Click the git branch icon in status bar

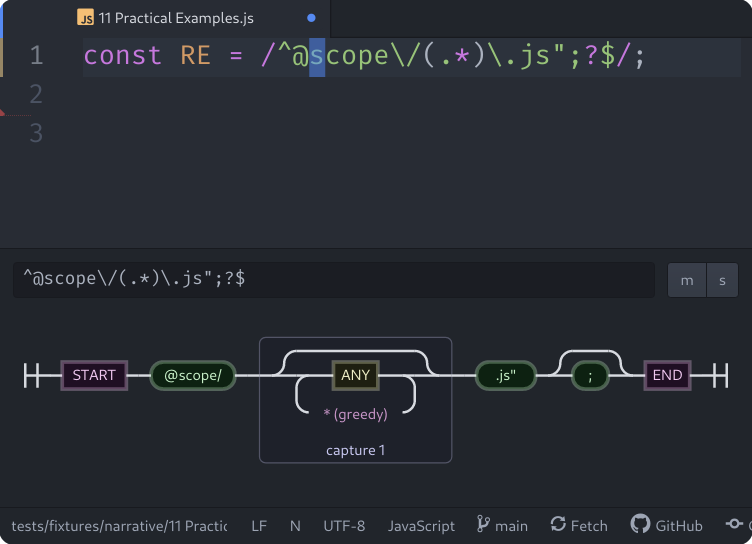pyautogui.click(x=483, y=525)
